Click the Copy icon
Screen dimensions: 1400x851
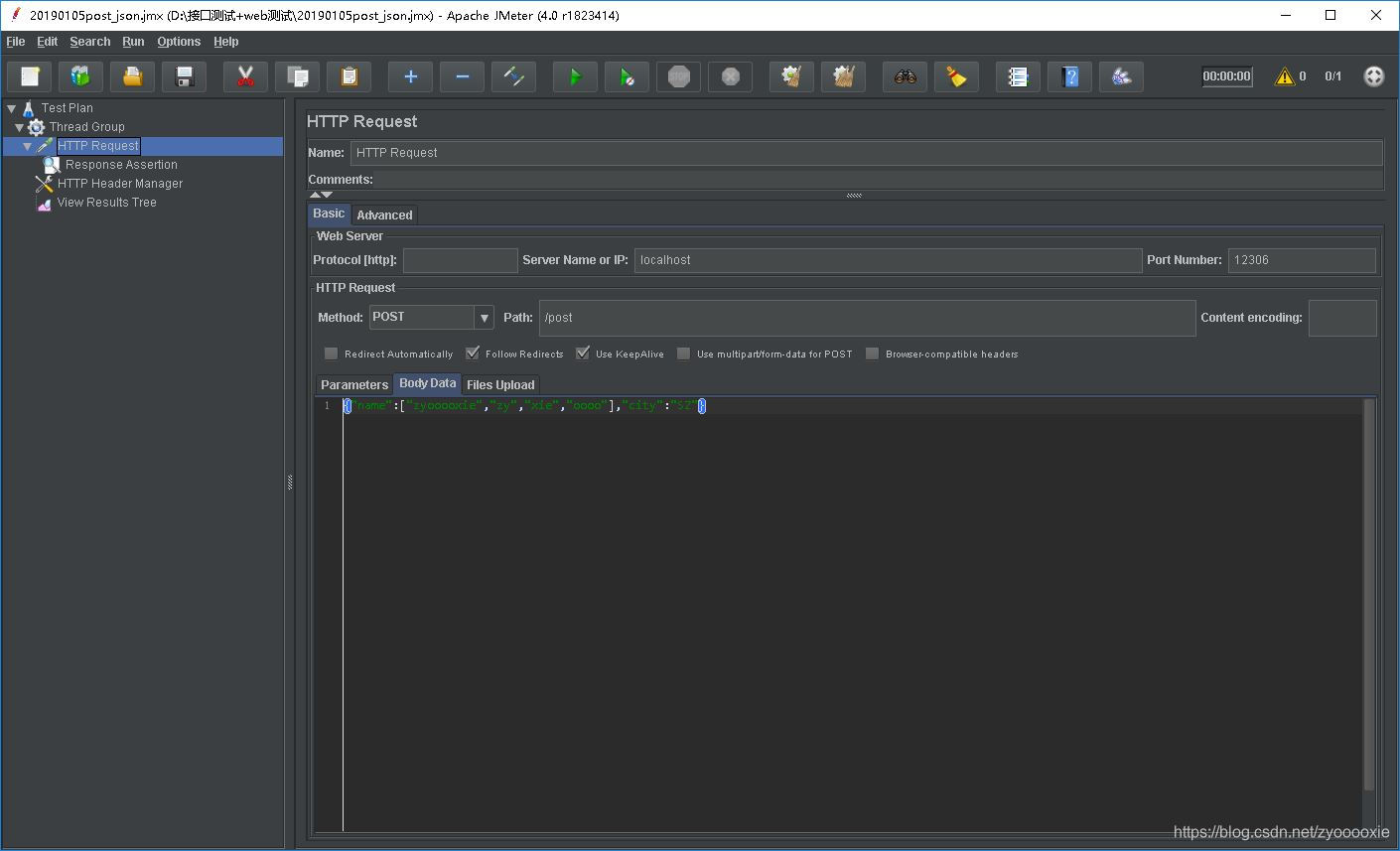click(x=297, y=76)
